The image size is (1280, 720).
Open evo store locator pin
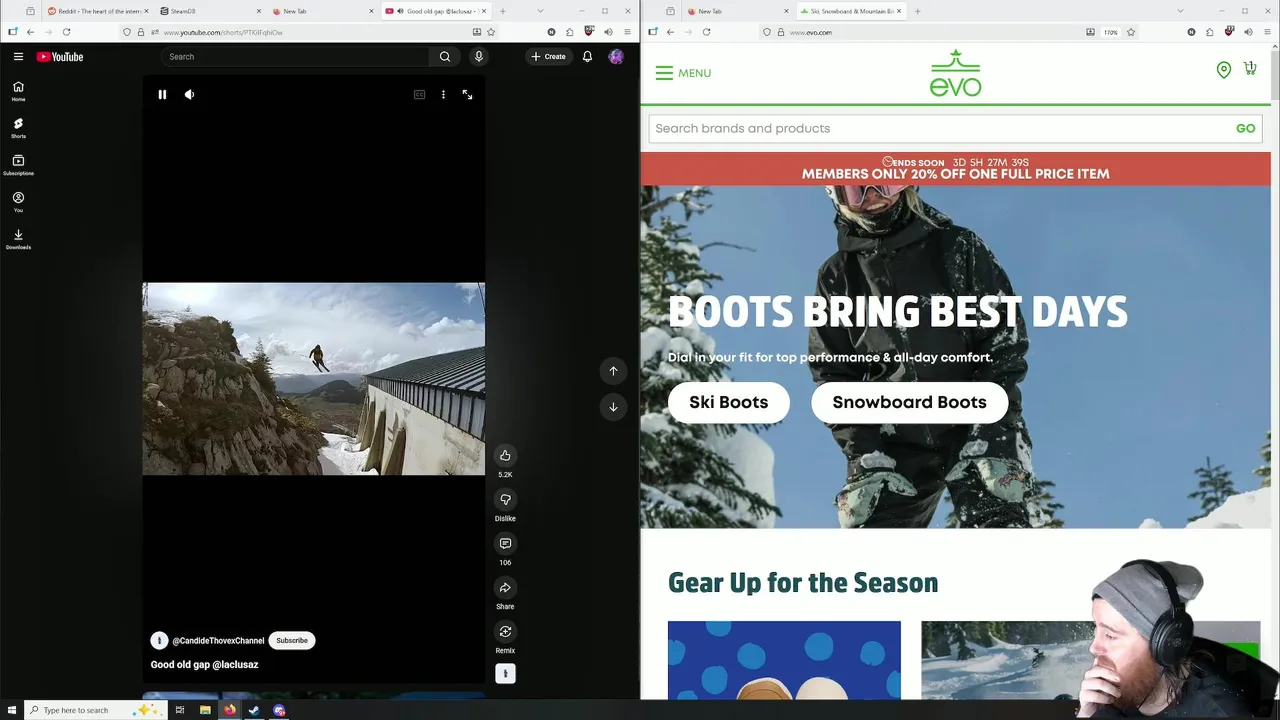click(1224, 70)
